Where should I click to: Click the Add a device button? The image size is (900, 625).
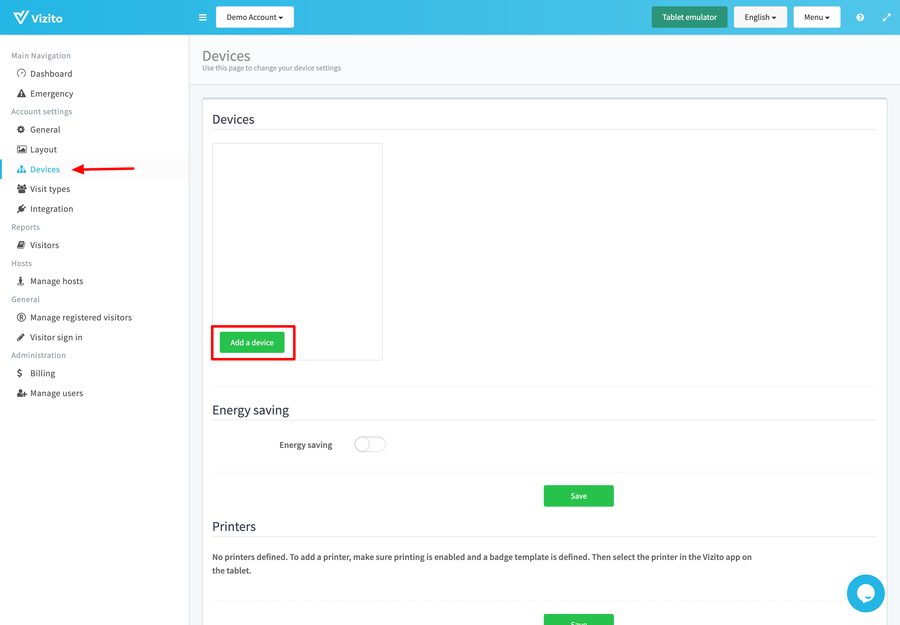[x=252, y=343]
